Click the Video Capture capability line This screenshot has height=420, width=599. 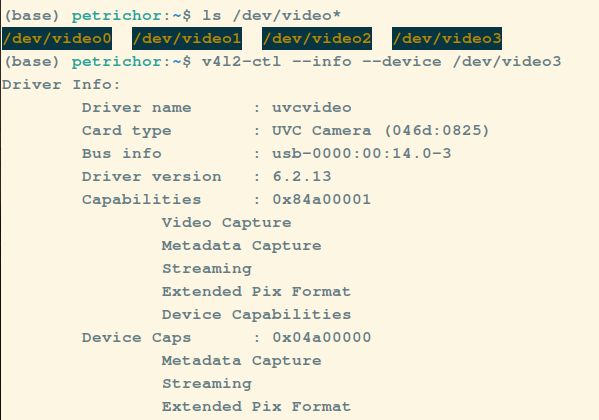(x=227, y=223)
